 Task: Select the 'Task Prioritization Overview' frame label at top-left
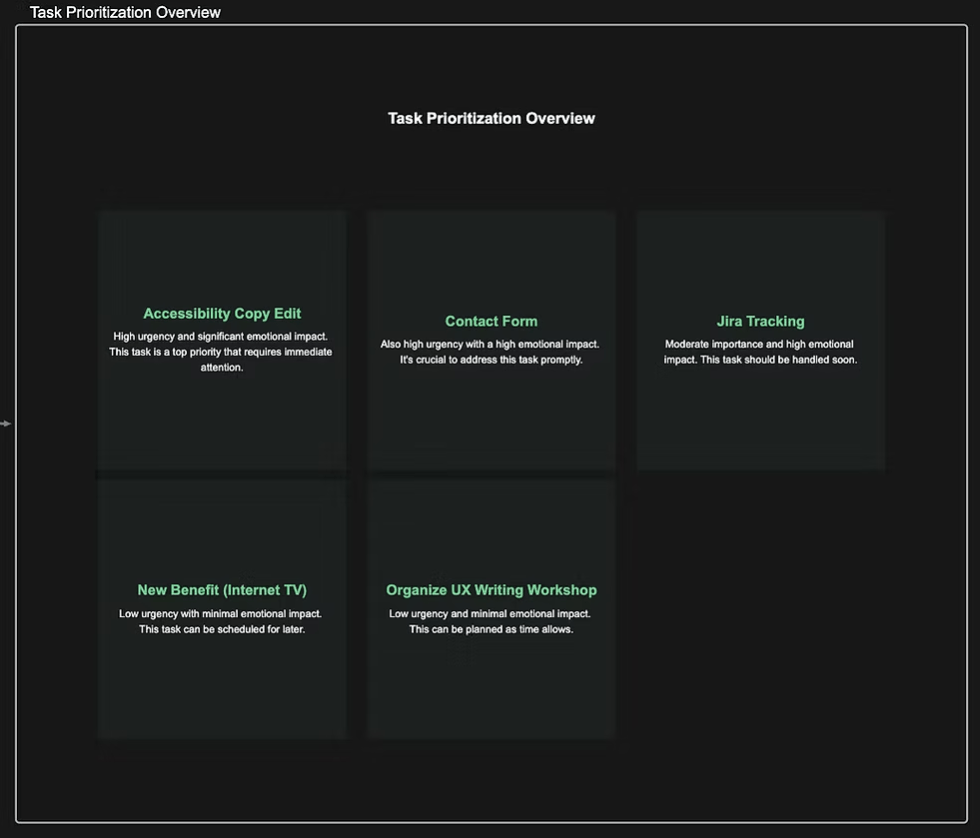[x=125, y=12]
